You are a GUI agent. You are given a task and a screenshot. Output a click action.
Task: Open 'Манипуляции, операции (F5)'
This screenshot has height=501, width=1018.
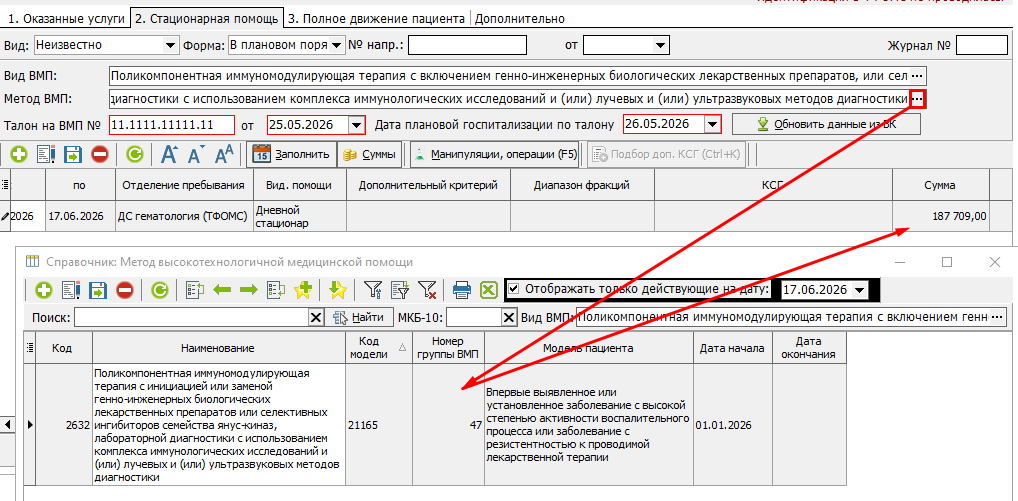(495, 154)
